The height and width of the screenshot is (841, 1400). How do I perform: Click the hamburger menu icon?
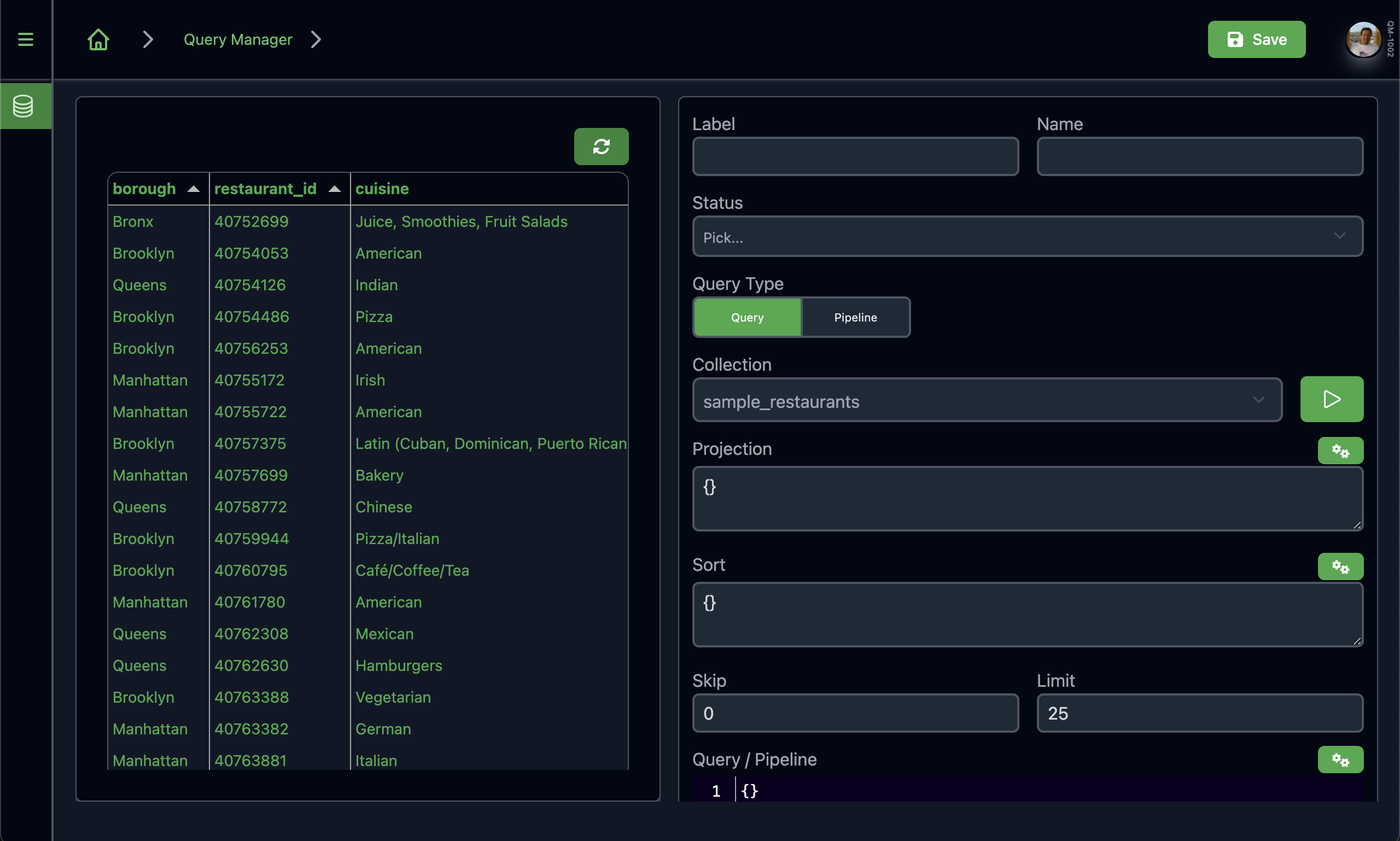[25, 39]
